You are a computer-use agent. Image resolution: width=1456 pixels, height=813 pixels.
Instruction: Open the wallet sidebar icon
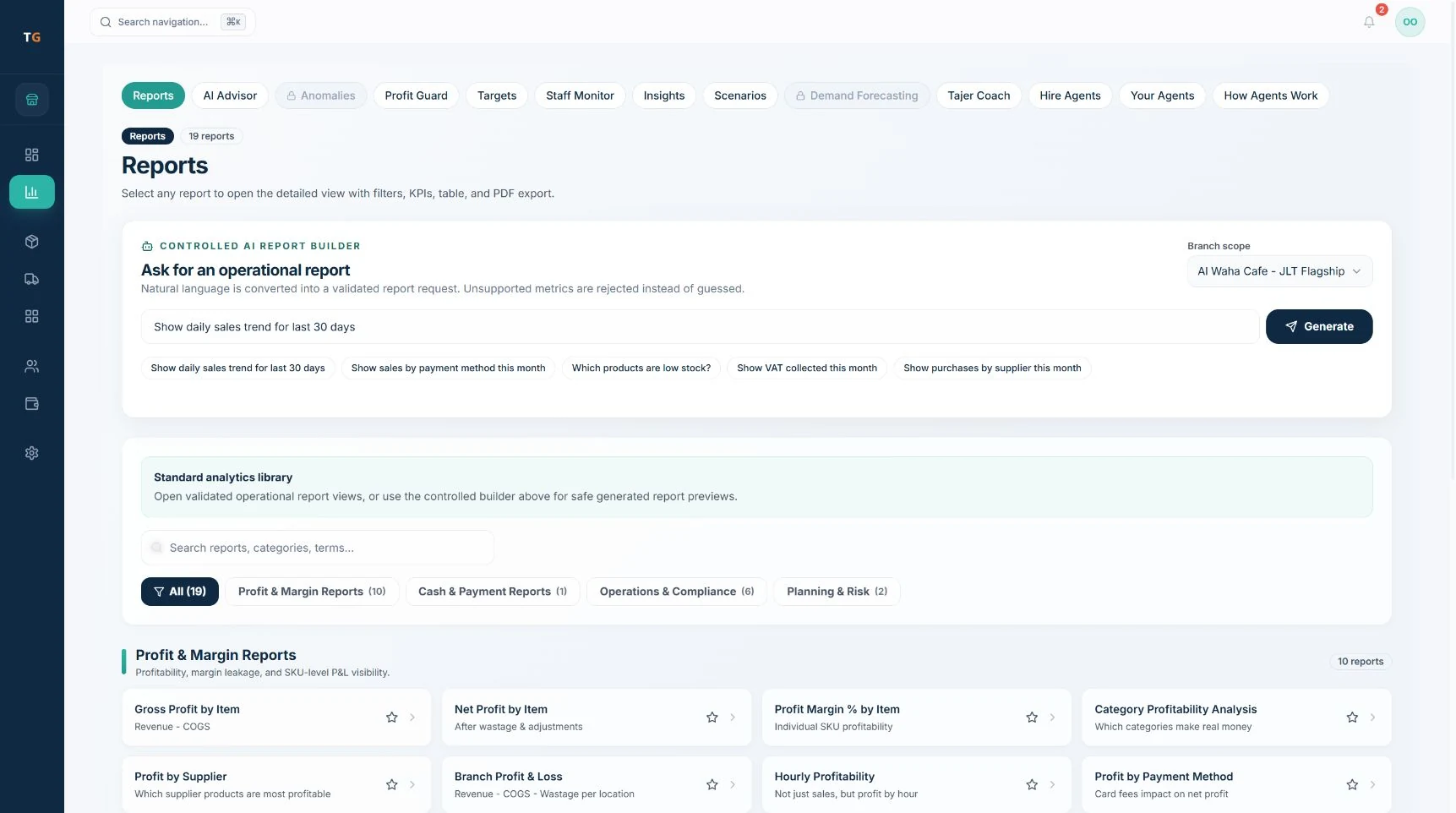pyautogui.click(x=32, y=404)
